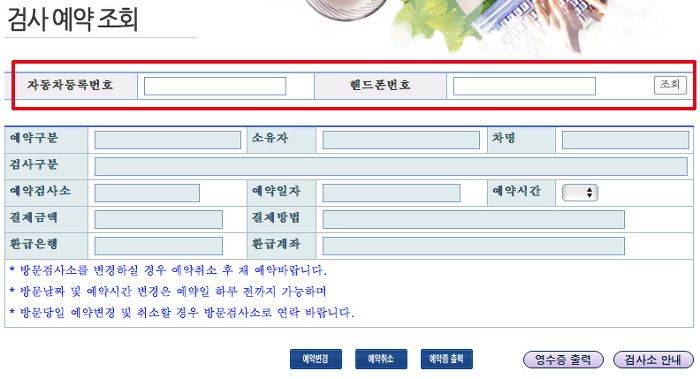Click the 예약시간 label
Image resolution: width=700 pixels, height=379 pixels.
pos(516,191)
